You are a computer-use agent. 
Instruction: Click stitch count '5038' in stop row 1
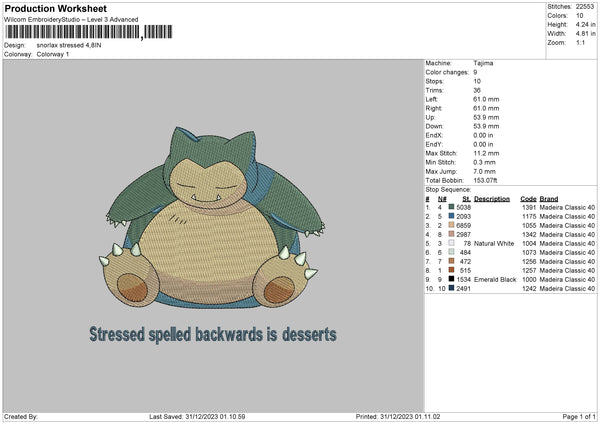[463, 207]
